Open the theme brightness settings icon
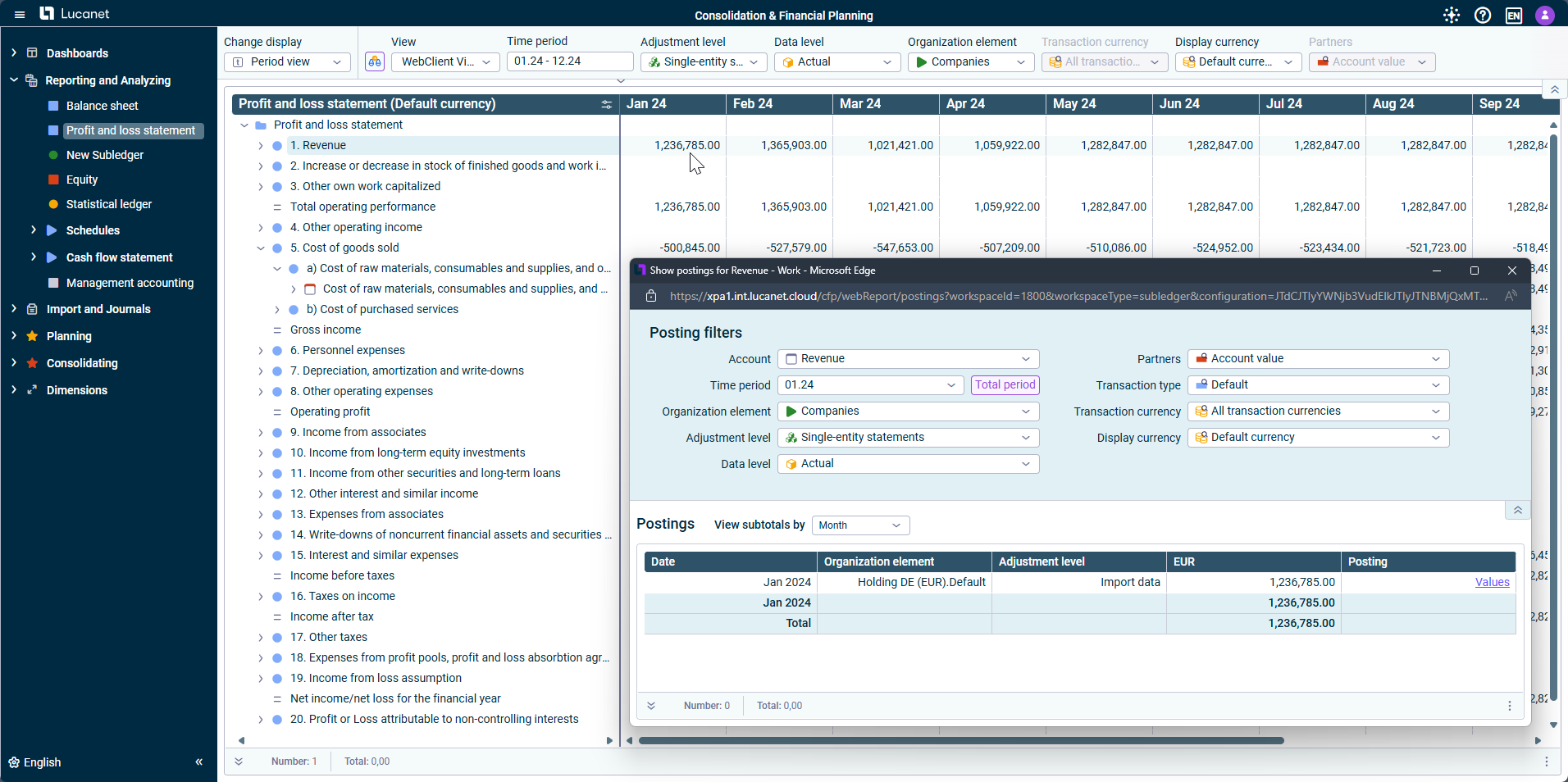Screen dimensions: 1568x782 pyautogui.click(x=1452, y=15)
